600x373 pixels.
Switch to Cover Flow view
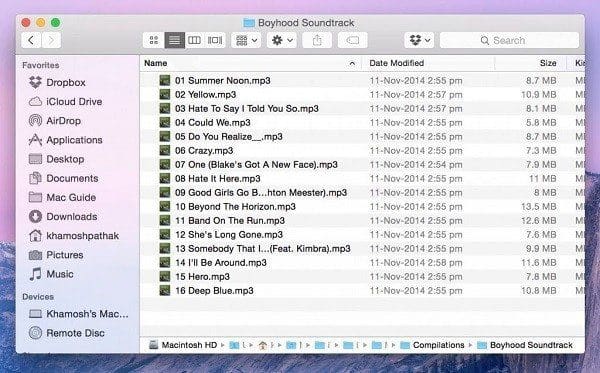(215, 40)
